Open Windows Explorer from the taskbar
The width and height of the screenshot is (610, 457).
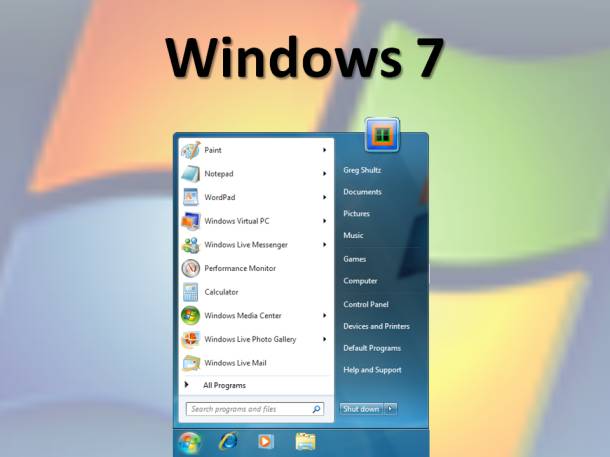click(x=305, y=441)
